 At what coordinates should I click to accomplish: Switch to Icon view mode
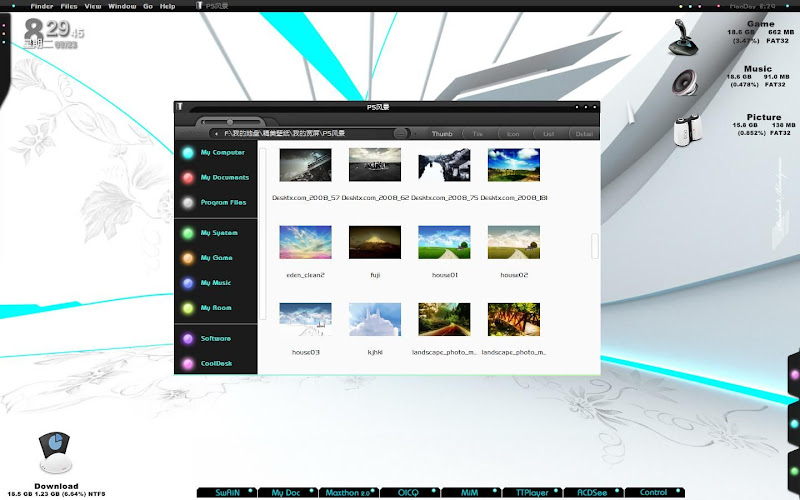[513, 134]
